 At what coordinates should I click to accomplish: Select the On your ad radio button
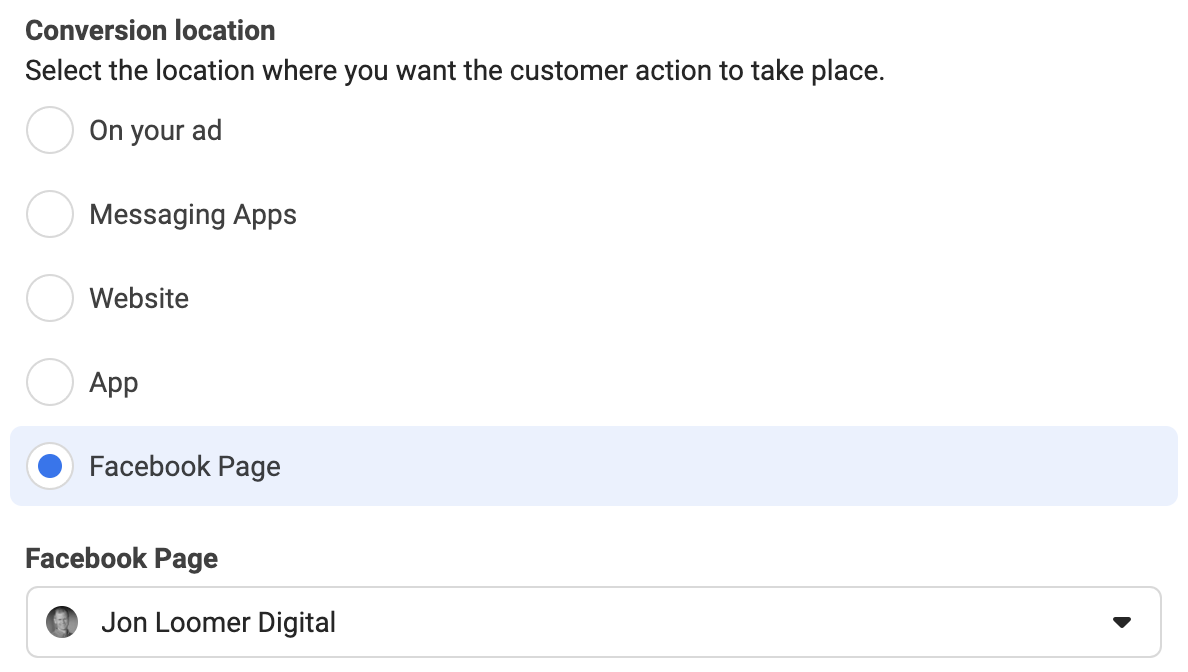click(x=50, y=130)
